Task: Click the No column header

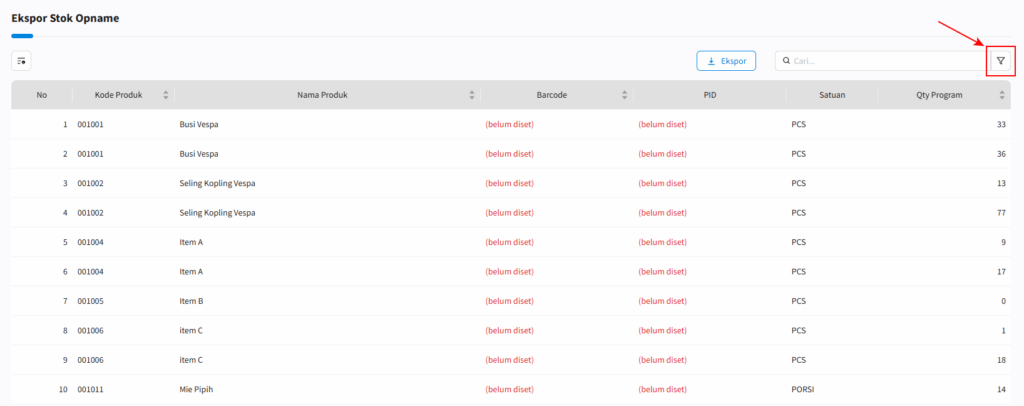Action: tap(42, 95)
